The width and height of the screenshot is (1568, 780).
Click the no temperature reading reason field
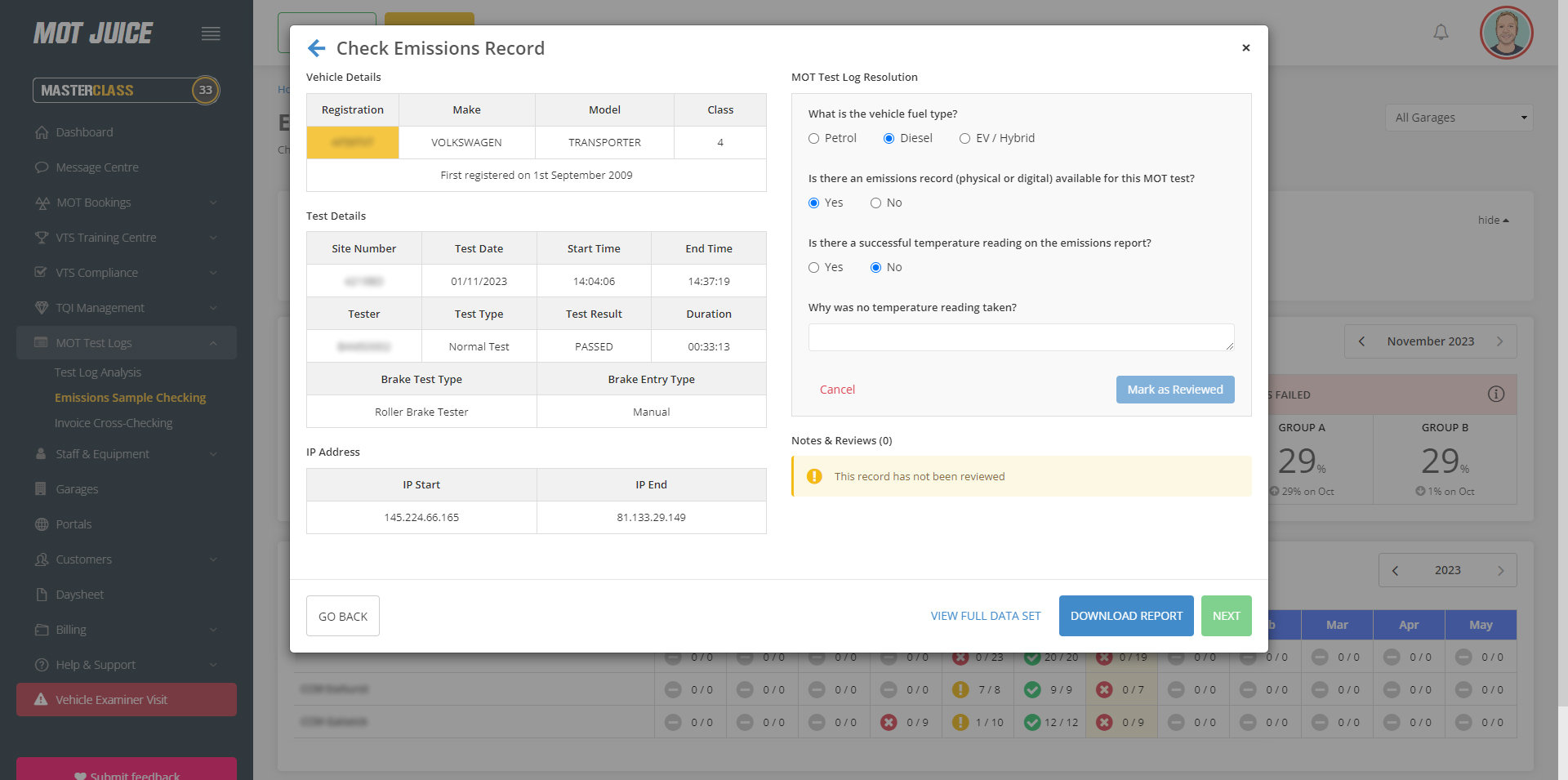click(x=1021, y=337)
